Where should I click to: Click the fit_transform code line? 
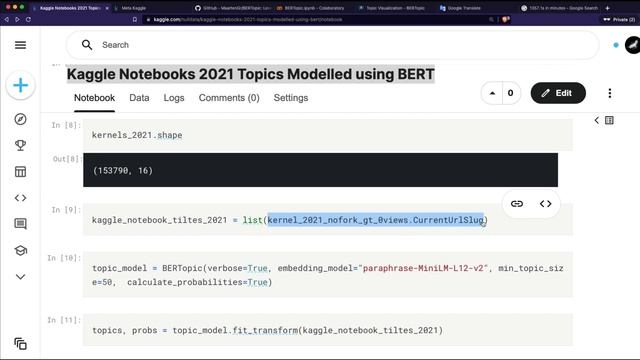click(267, 330)
